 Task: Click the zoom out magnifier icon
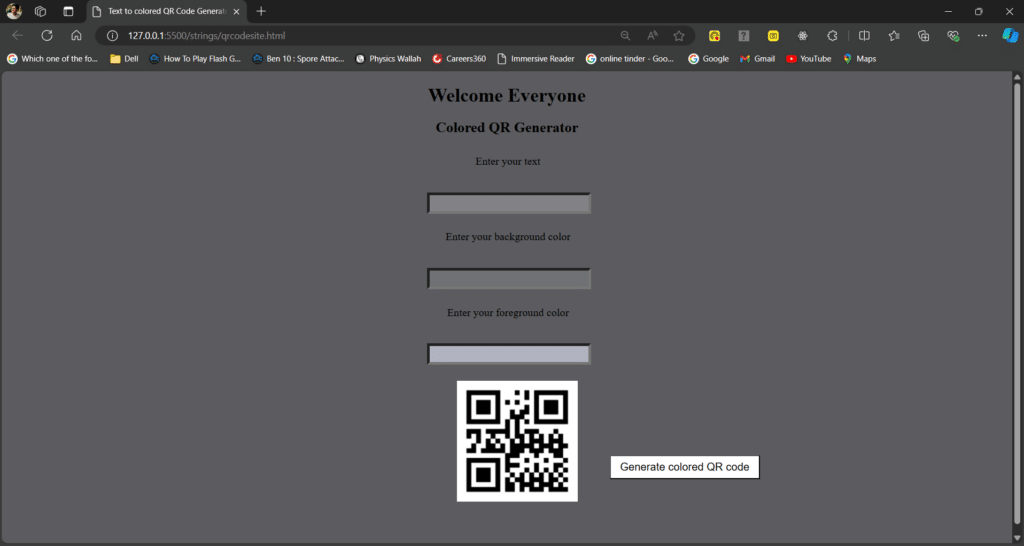pos(625,35)
